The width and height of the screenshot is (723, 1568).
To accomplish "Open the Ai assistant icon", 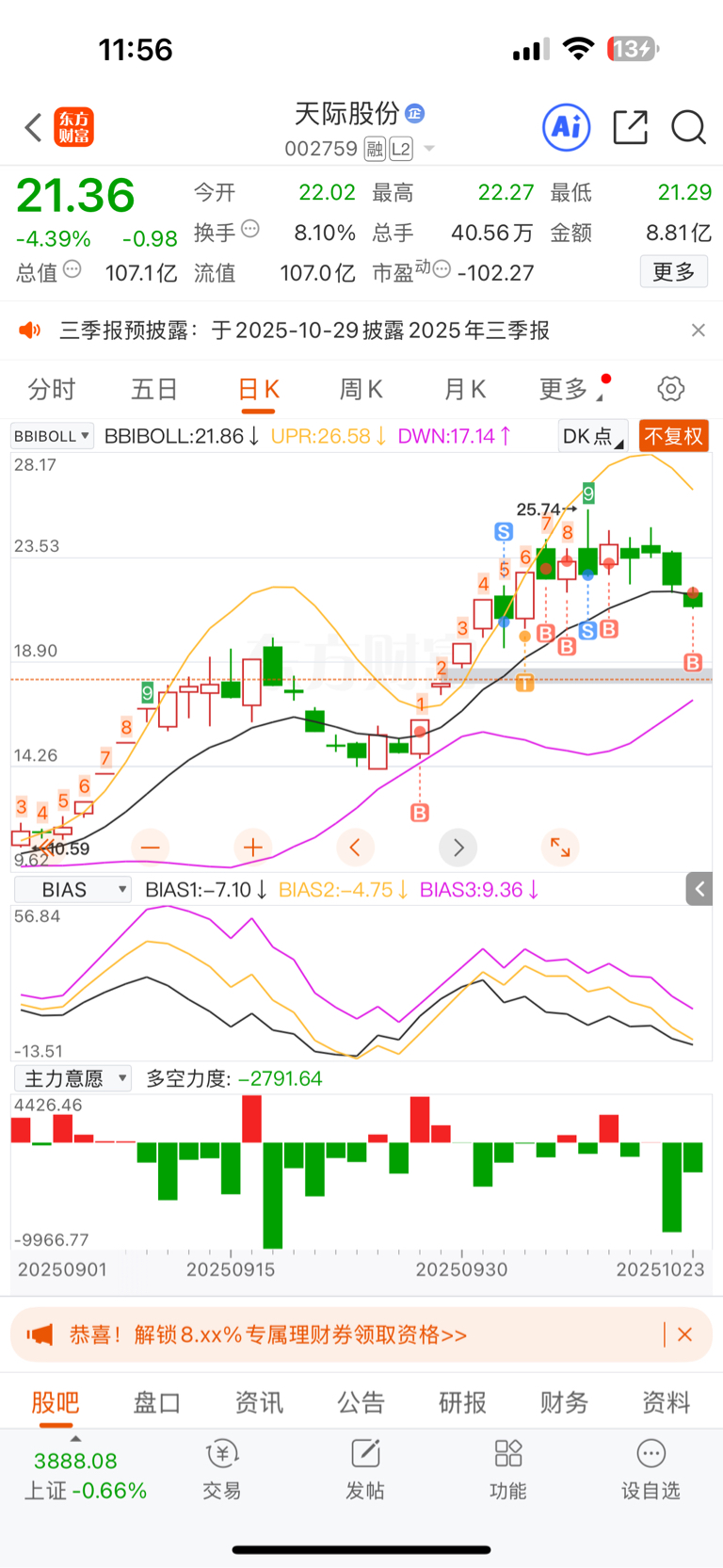I will pos(567,127).
